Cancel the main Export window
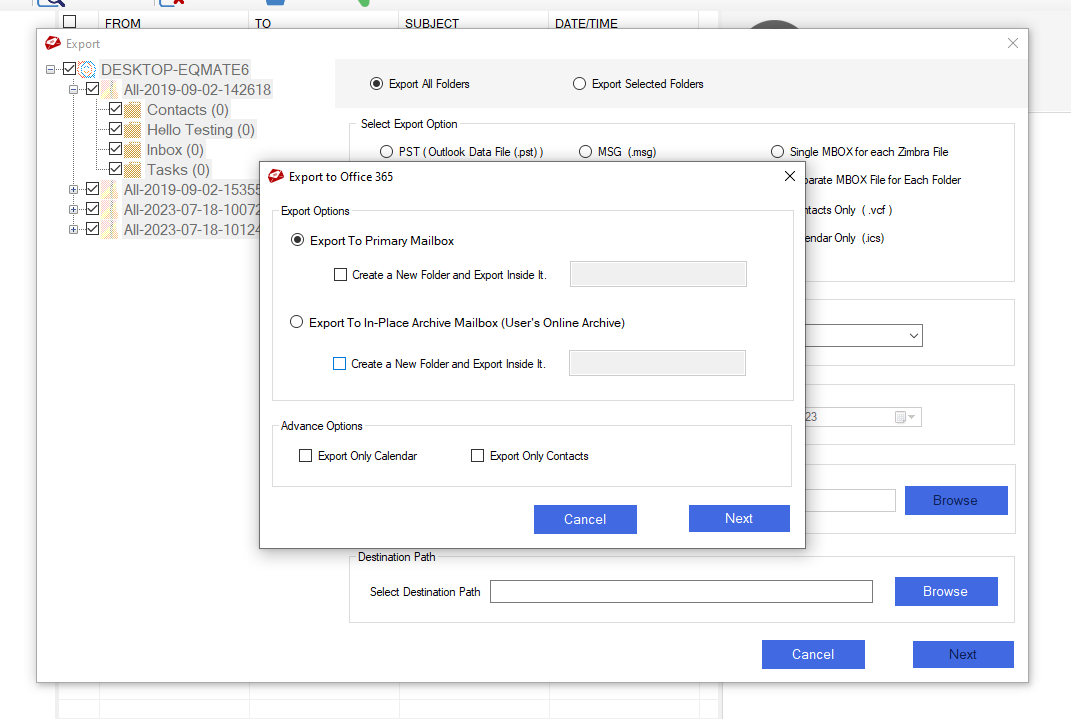Viewport: 1071px width, 719px height. [813, 654]
